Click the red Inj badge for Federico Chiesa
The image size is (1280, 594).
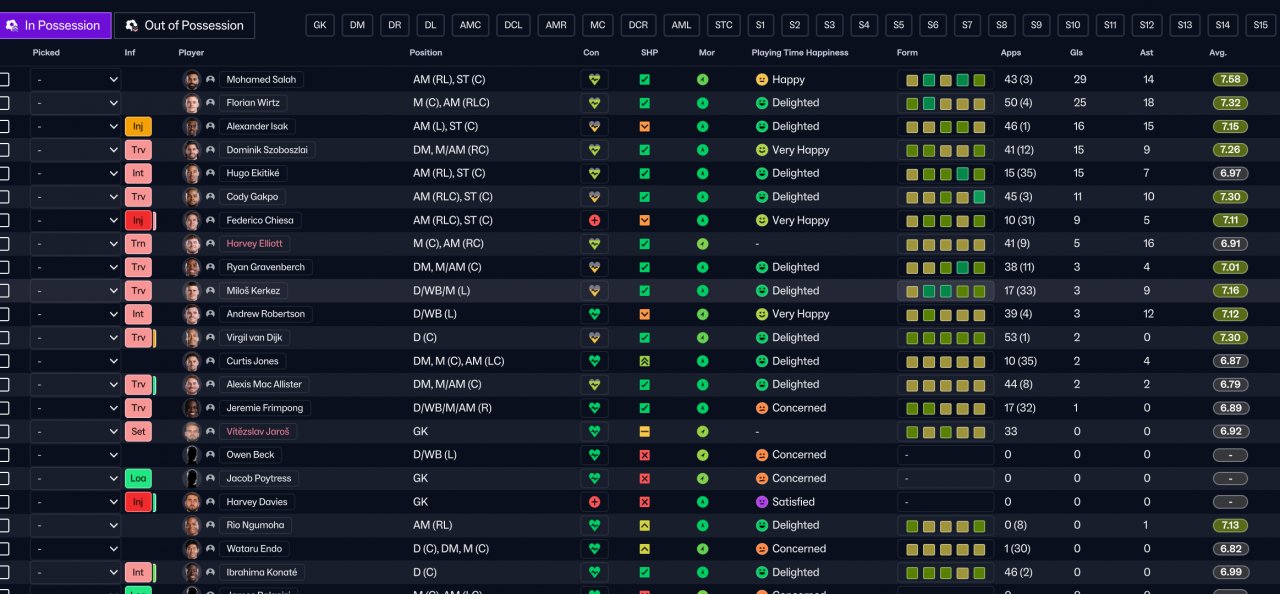point(138,220)
